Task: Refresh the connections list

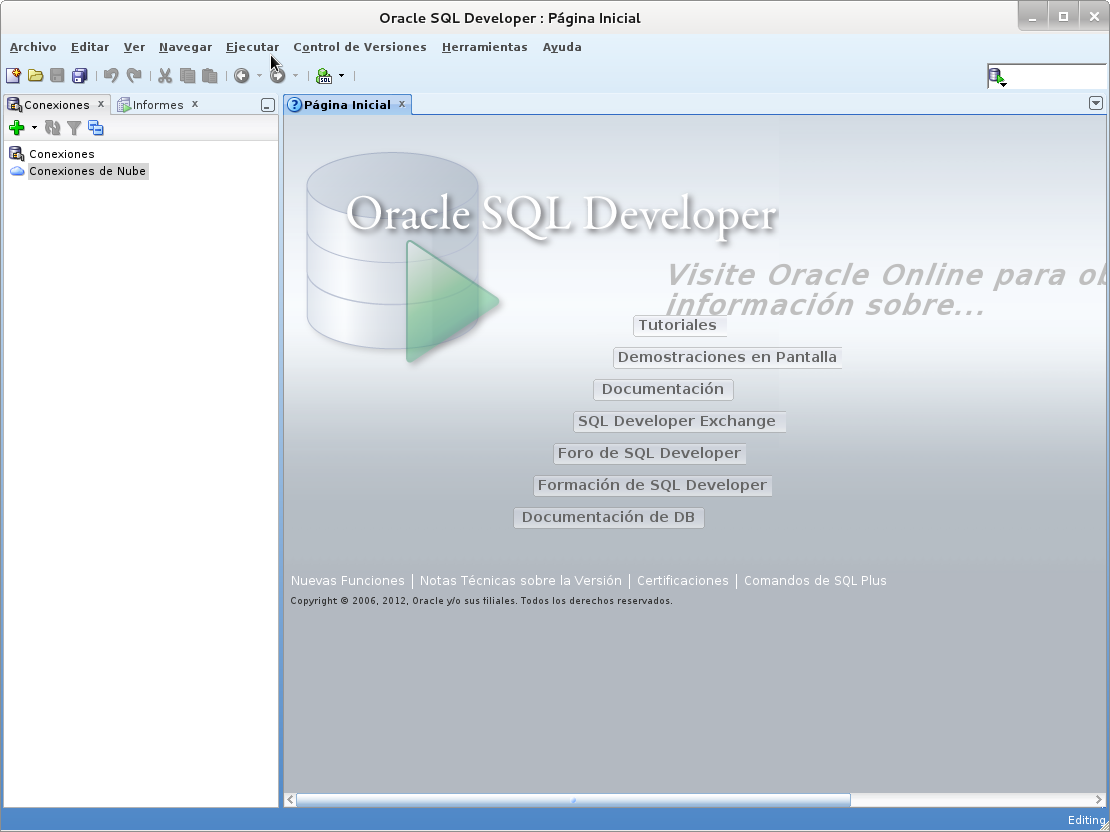Action: [x=53, y=127]
